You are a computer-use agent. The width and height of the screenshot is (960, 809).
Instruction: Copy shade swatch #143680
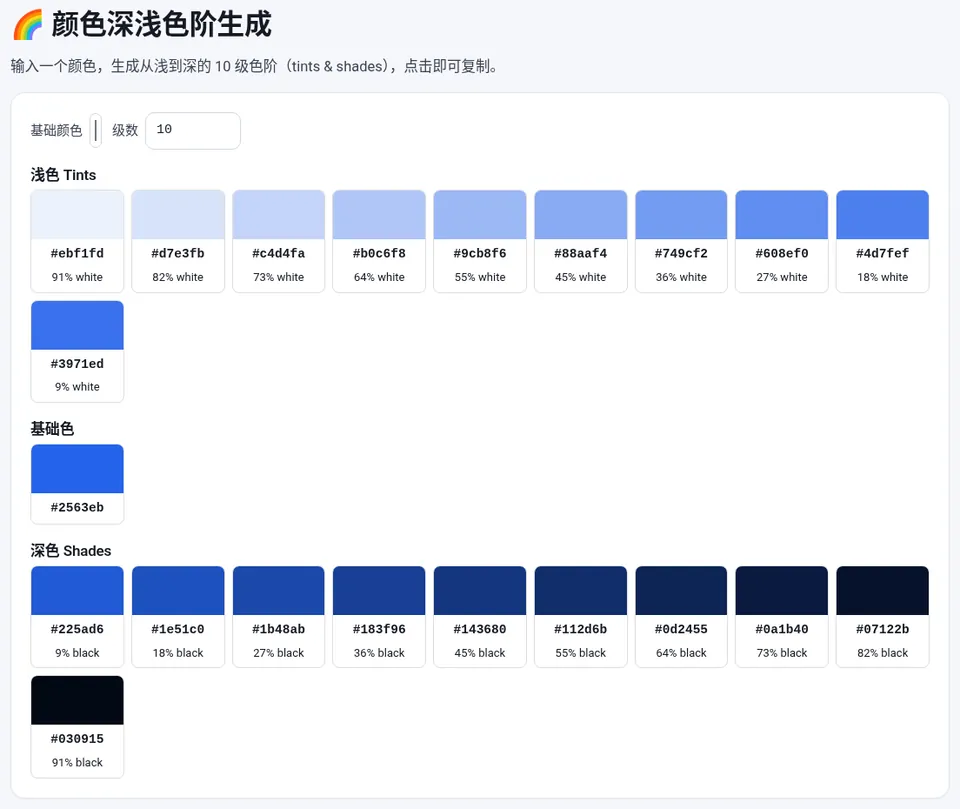[x=480, y=617]
